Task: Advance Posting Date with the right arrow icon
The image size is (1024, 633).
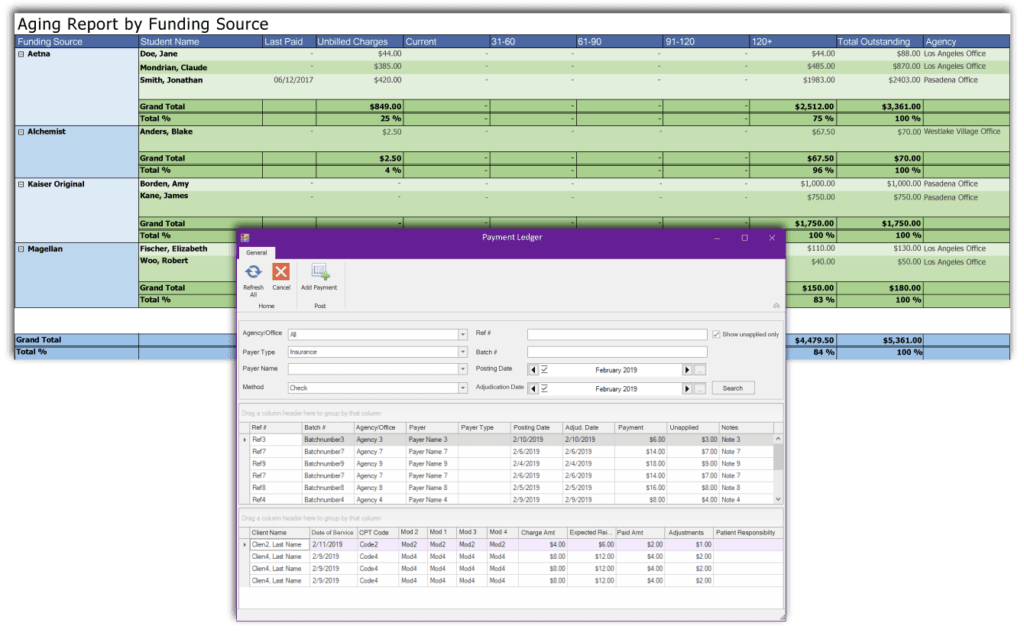Action: pos(688,369)
